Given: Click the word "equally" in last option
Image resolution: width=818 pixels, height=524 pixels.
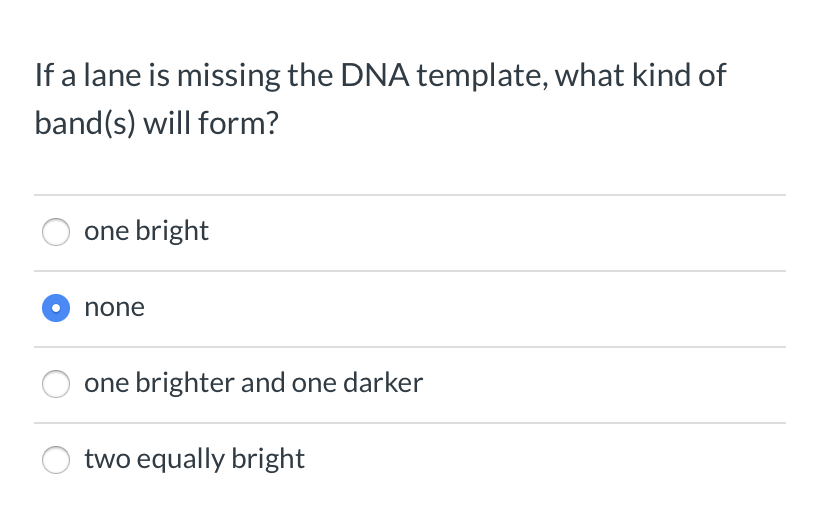Looking at the screenshot, I should 181,460.
